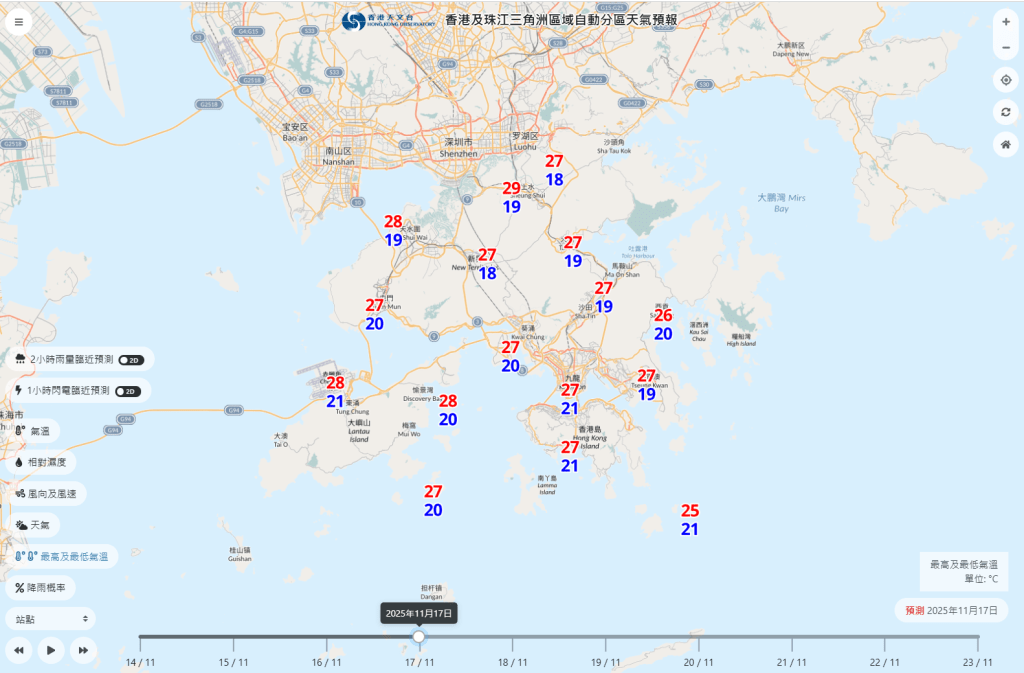Toggle 2D switch for 2小時雨量臨近預測

click(131, 359)
